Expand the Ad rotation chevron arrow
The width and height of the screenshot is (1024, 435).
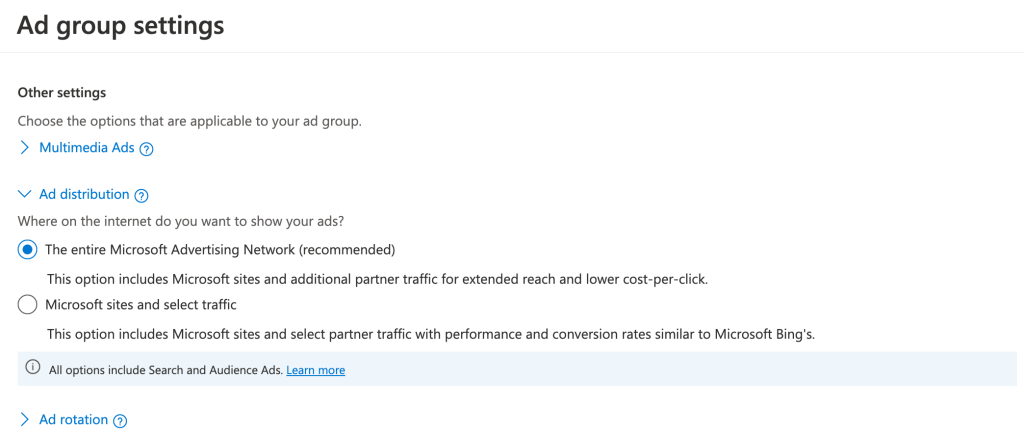click(x=25, y=420)
